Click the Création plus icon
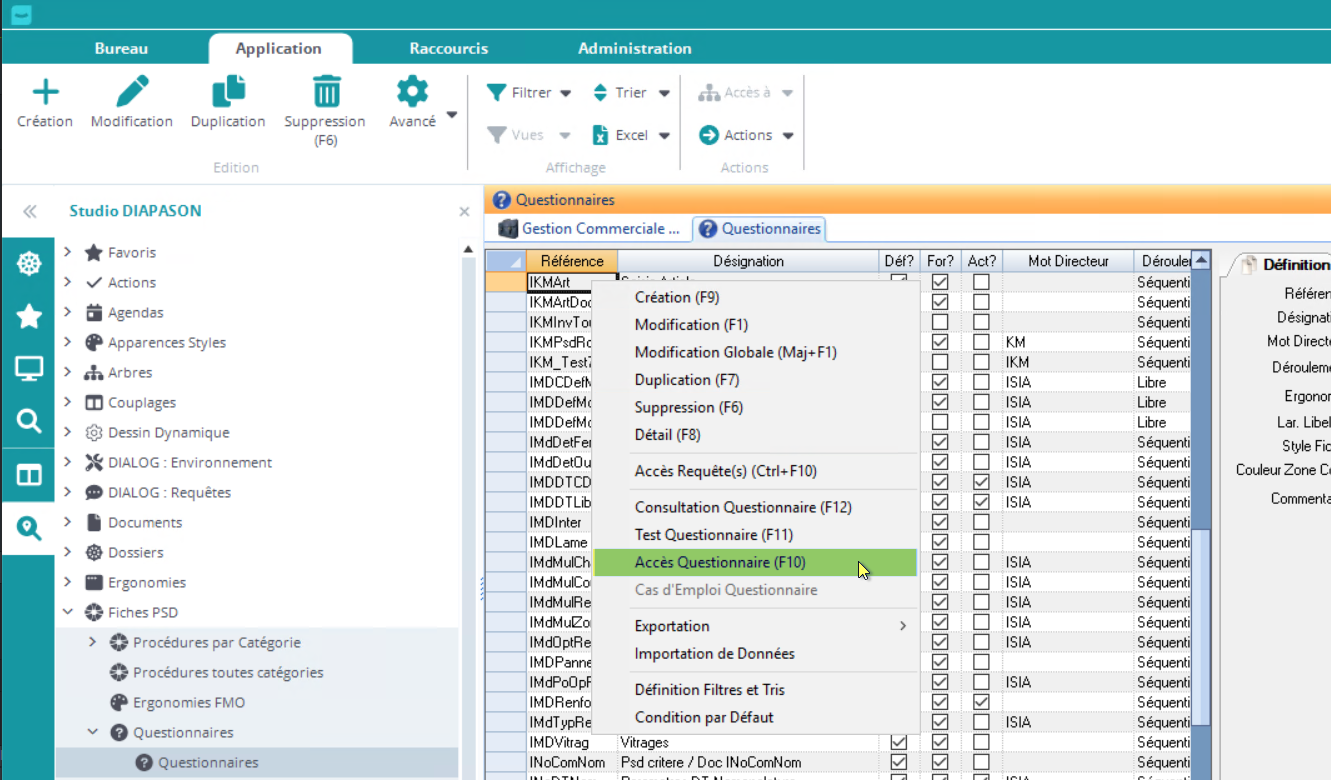 45,93
